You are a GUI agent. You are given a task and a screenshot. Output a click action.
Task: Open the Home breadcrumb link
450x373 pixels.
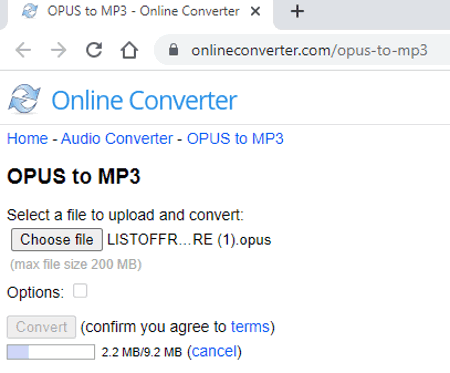[x=28, y=139]
